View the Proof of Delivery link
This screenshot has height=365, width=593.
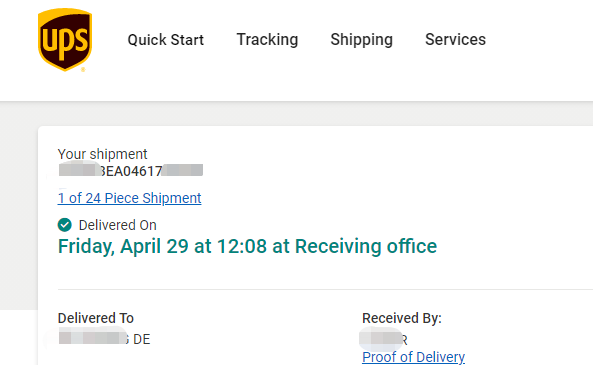[413, 357]
